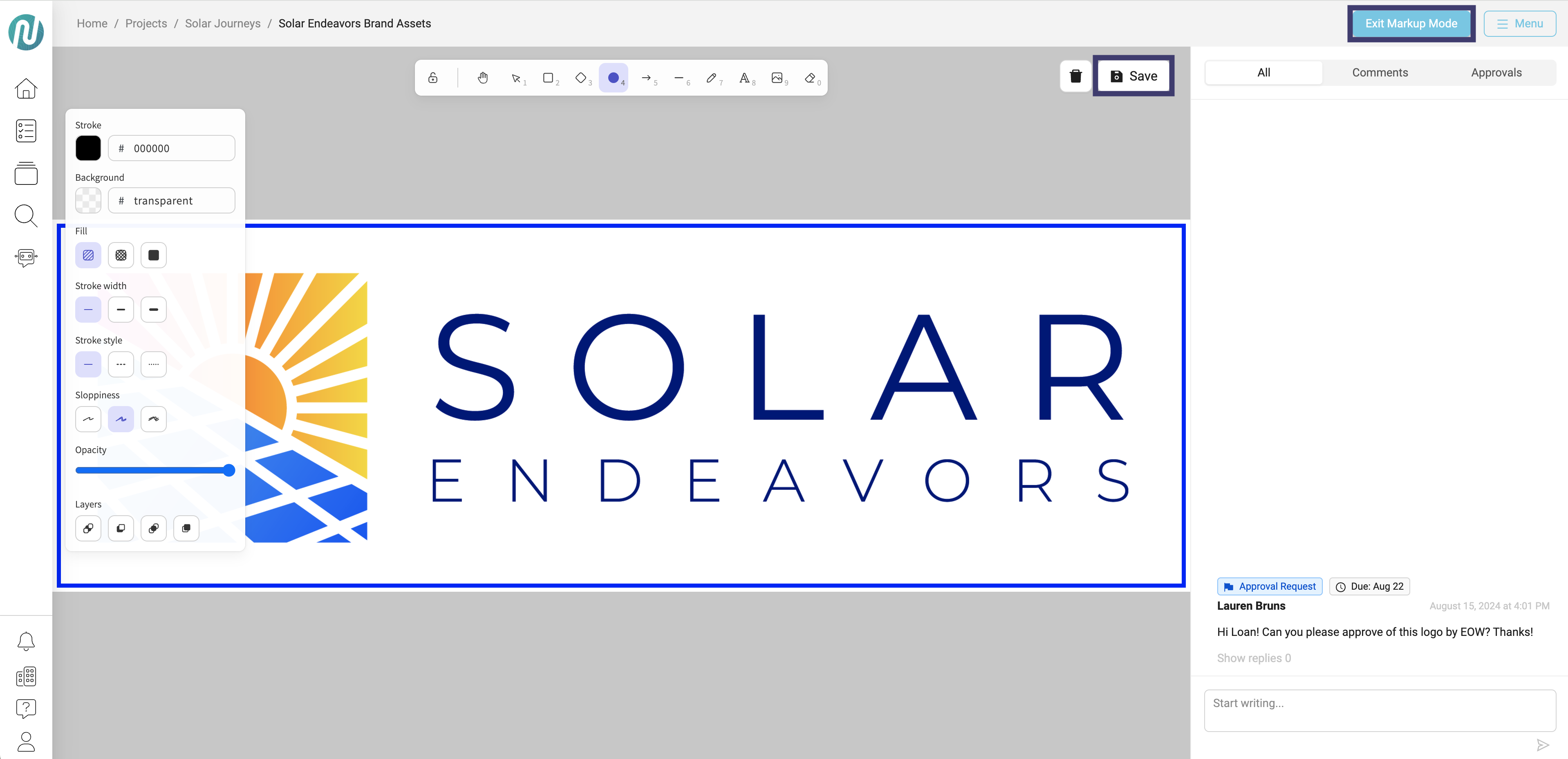Expand Show replies on Lauren's comment
Viewport: 1568px width, 759px height.
tap(1253, 658)
